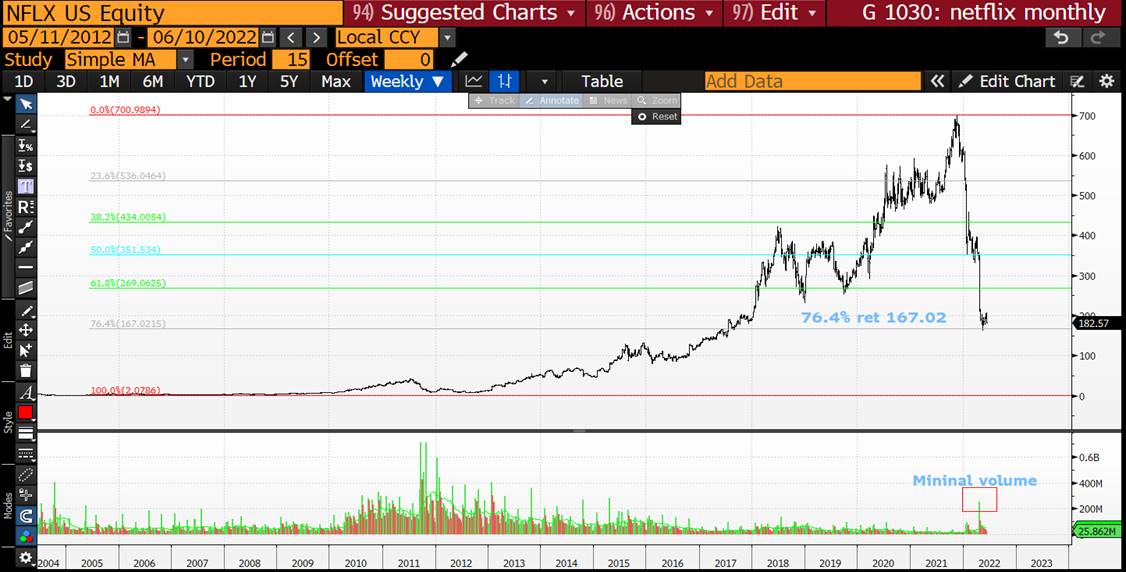Image resolution: width=1126 pixels, height=572 pixels.
Task: Toggle the RGB color circles mode
Action: pos(26,536)
